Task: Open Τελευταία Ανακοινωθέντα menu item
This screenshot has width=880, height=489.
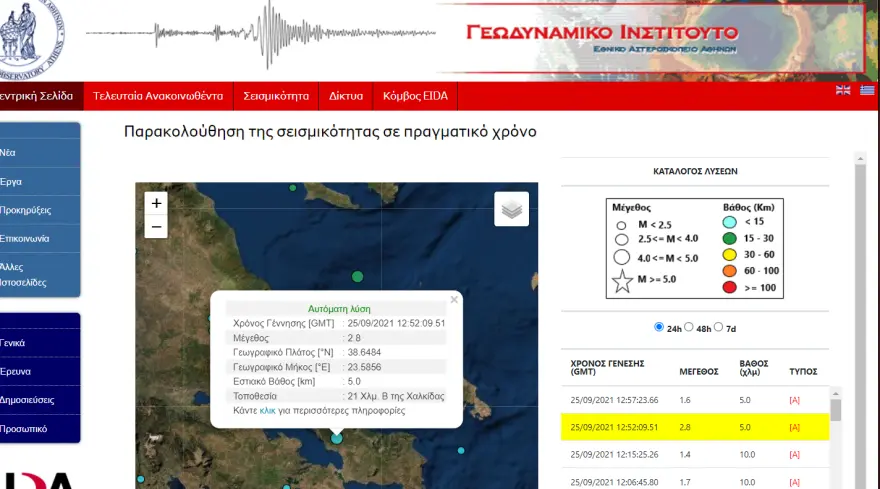Action: (158, 96)
